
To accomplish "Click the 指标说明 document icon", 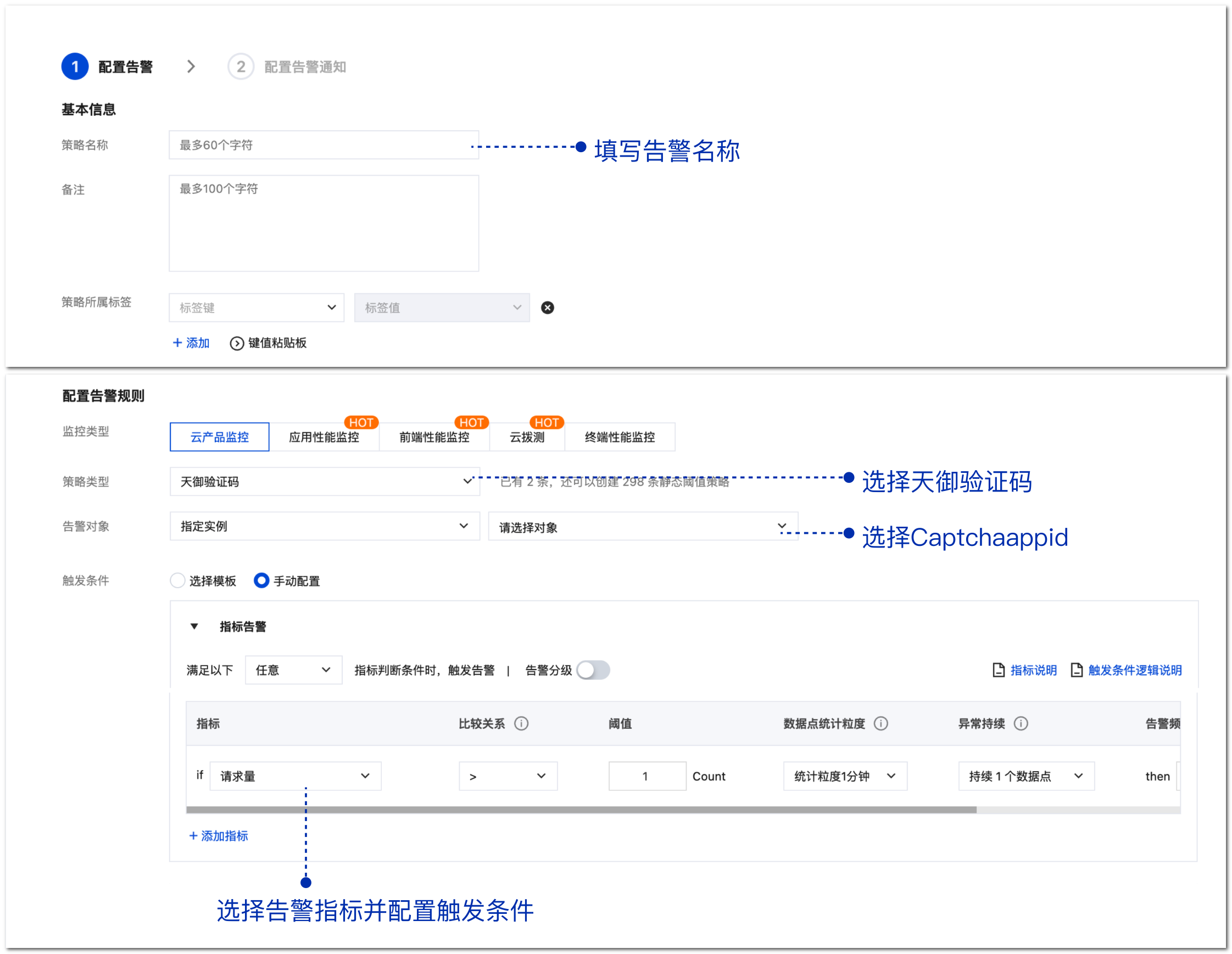I will click(x=999, y=670).
